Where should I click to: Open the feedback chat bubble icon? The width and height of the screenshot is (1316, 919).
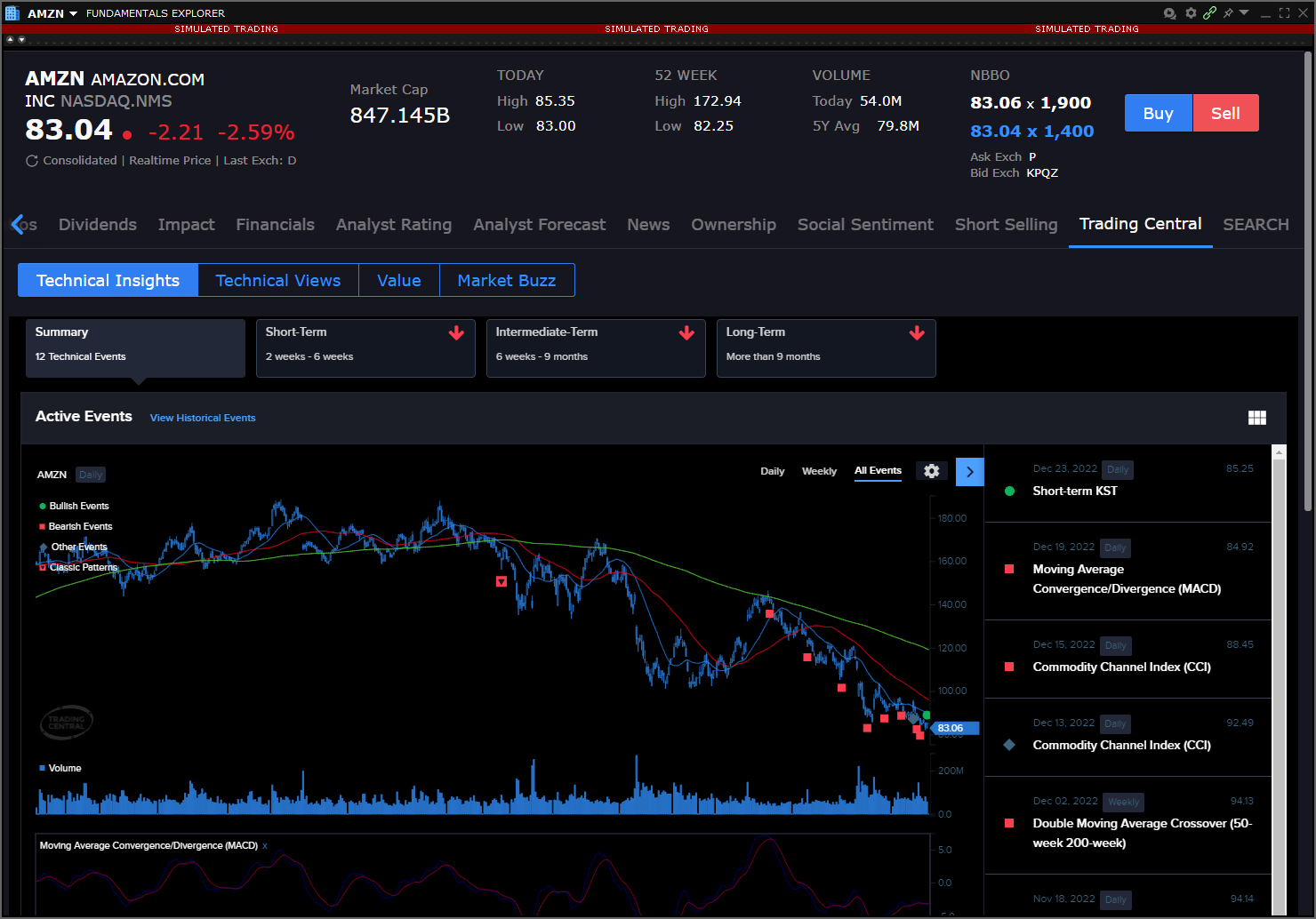coord(1169,13)
